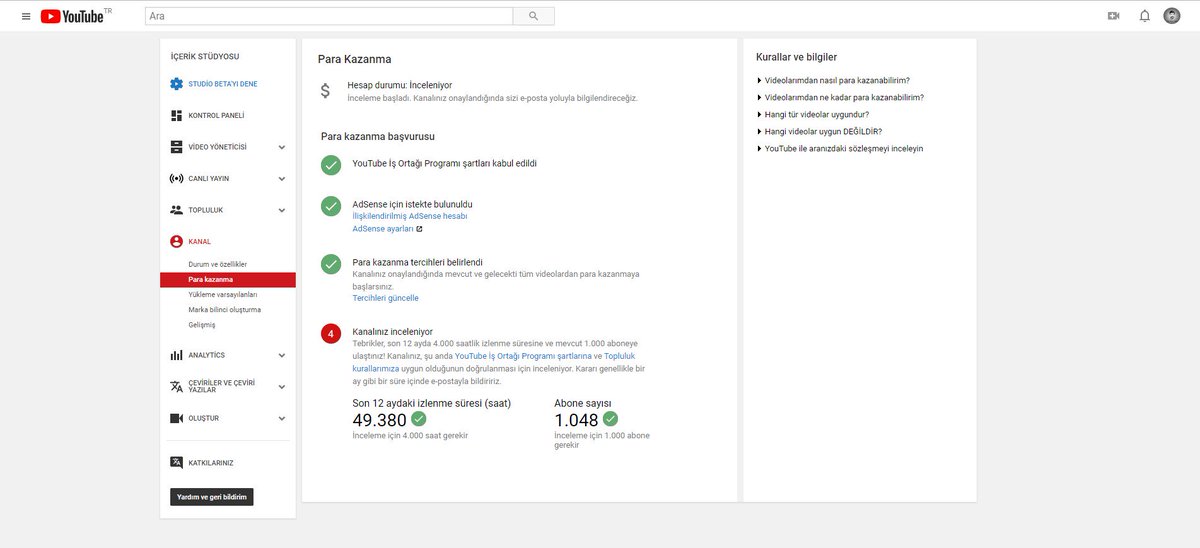Open the hamburger guide menu
Screen dimensions: 1200x548
(26, 16)
